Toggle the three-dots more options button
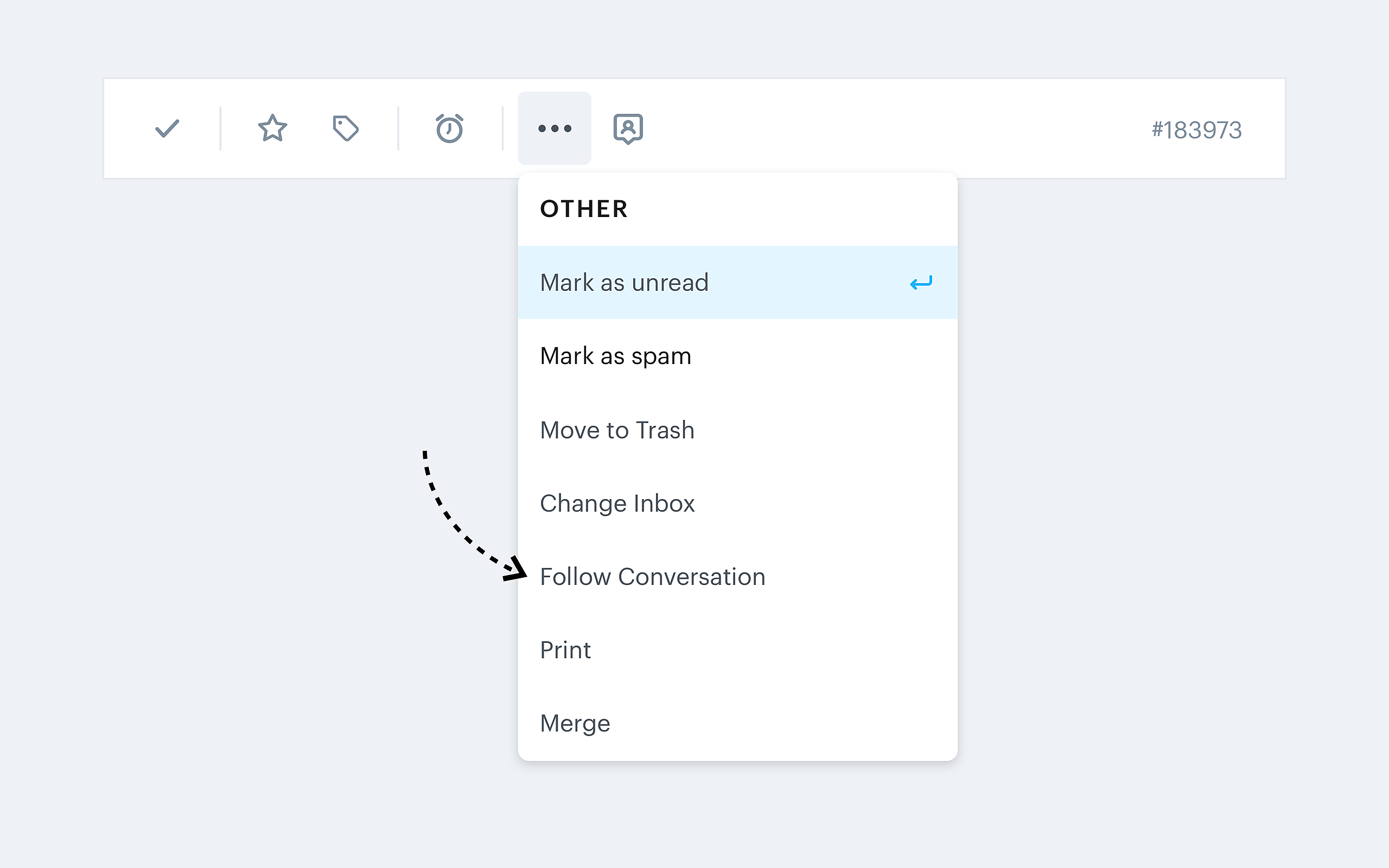The width and height of the screenshot is (1389, 868). click(555, 129)
